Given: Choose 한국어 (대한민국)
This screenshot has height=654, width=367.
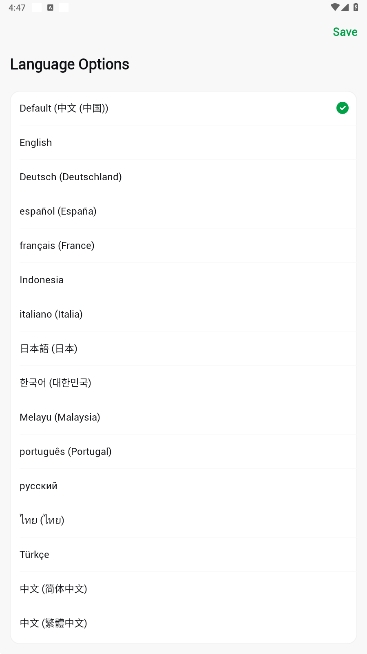Looking at the screenshot, I should 184,382.
